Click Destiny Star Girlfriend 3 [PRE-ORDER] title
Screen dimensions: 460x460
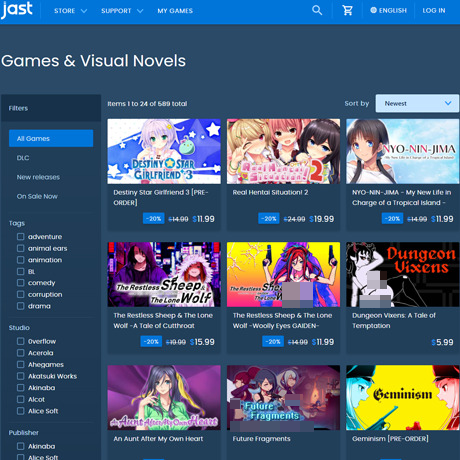[x=161, y=197]
